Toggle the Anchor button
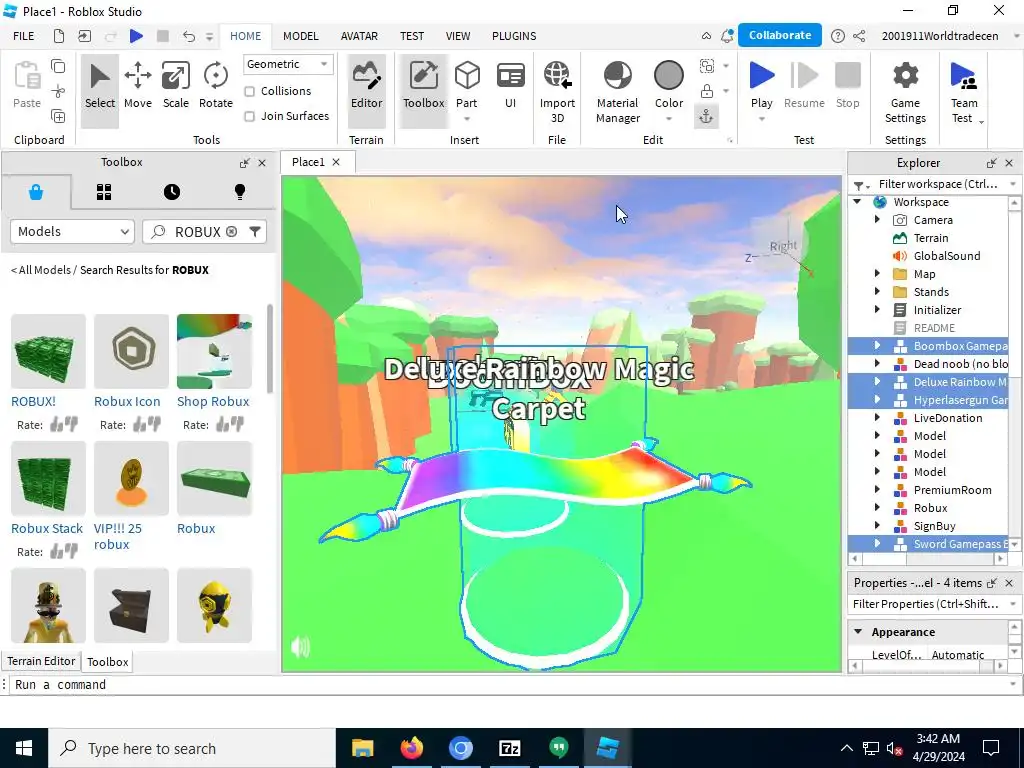The height and width of the screenshot is (768, 1024). 707,116
